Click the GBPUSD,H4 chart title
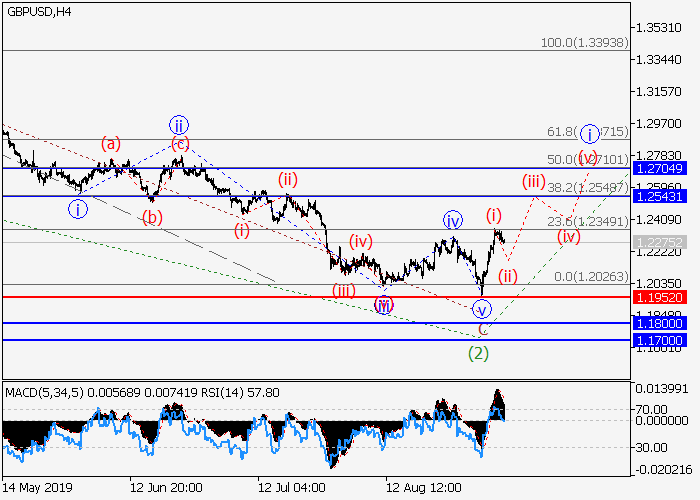Viewport: 700px width, 500px height. click(38, 11)
